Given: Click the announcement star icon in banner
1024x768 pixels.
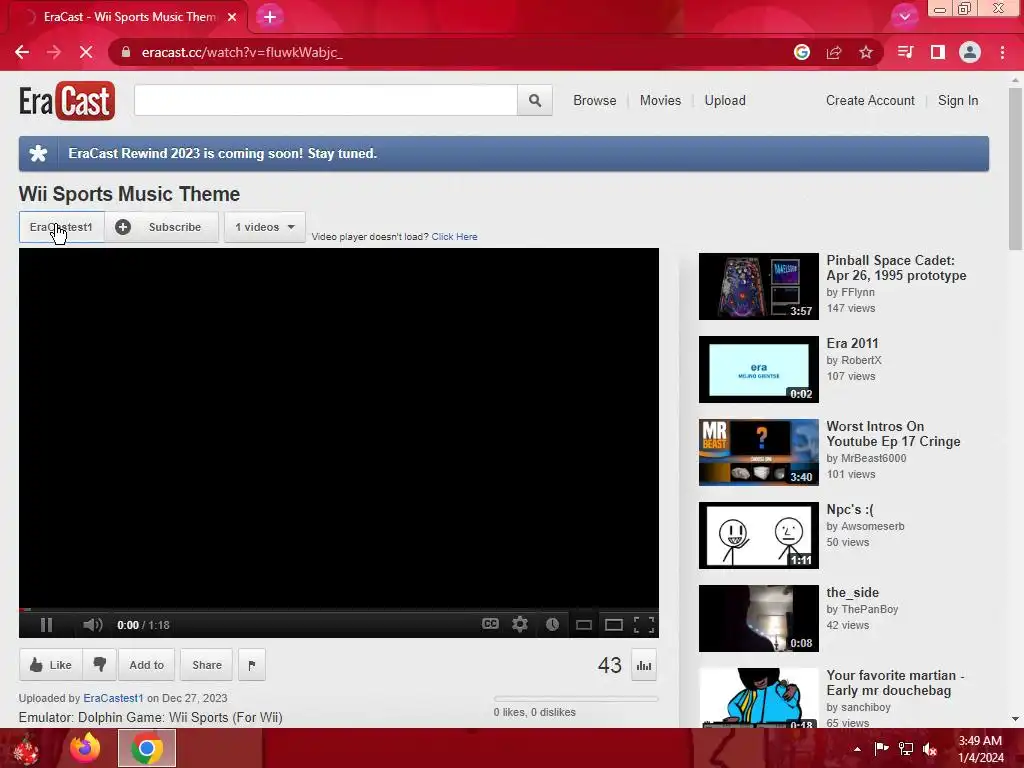Looking at the screenshot, I should coord(39,153).
